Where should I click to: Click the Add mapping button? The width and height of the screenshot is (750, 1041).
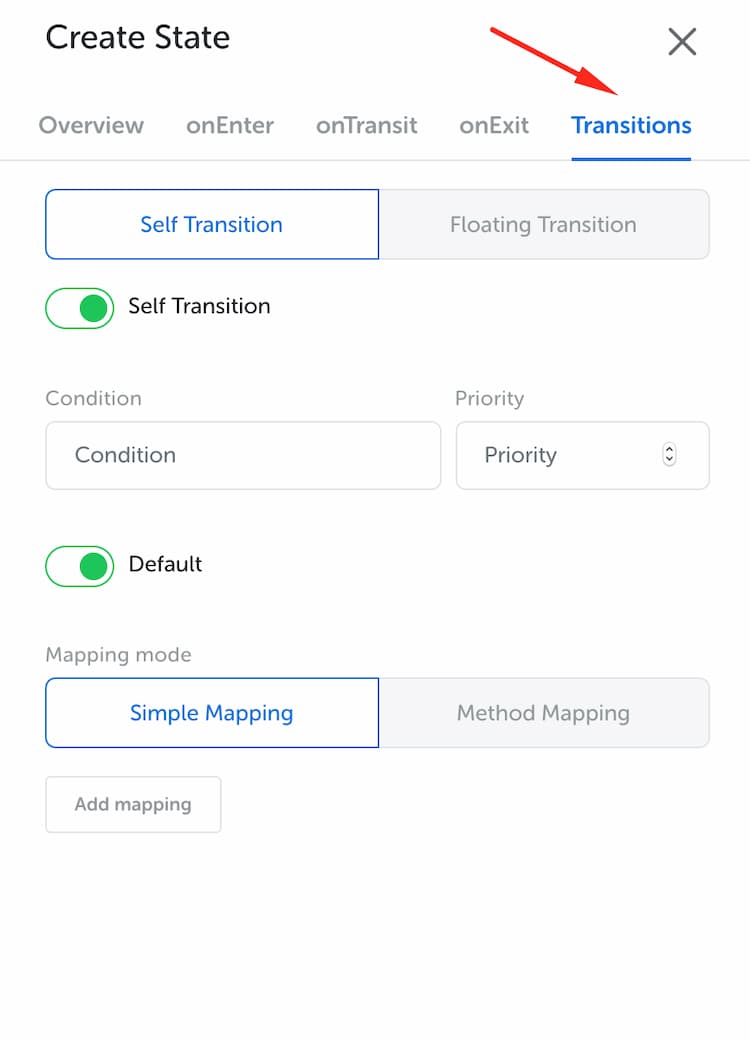click(x=133, y=805)
